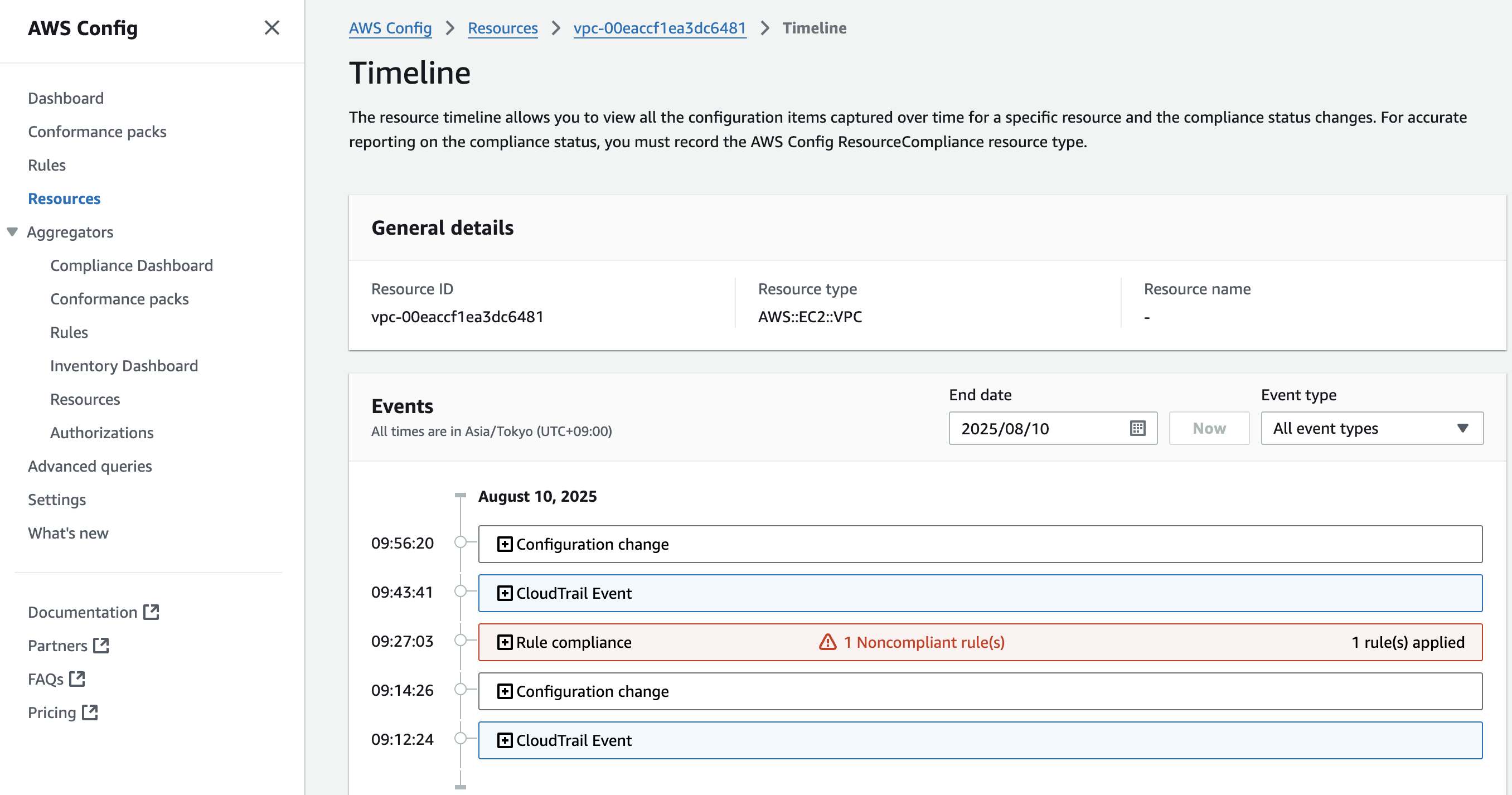Select the highlighted Resources sidebar item
The width and height of the screenshot is (1512, 795).
65,198
